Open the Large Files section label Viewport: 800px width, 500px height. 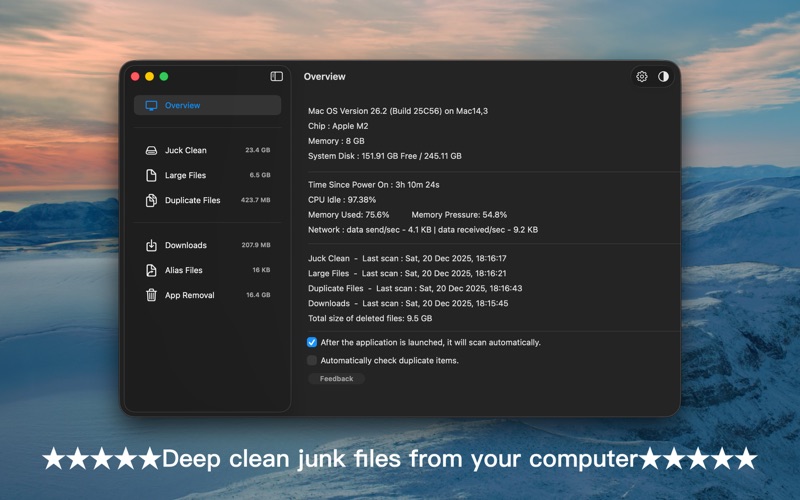coord(185,176)
